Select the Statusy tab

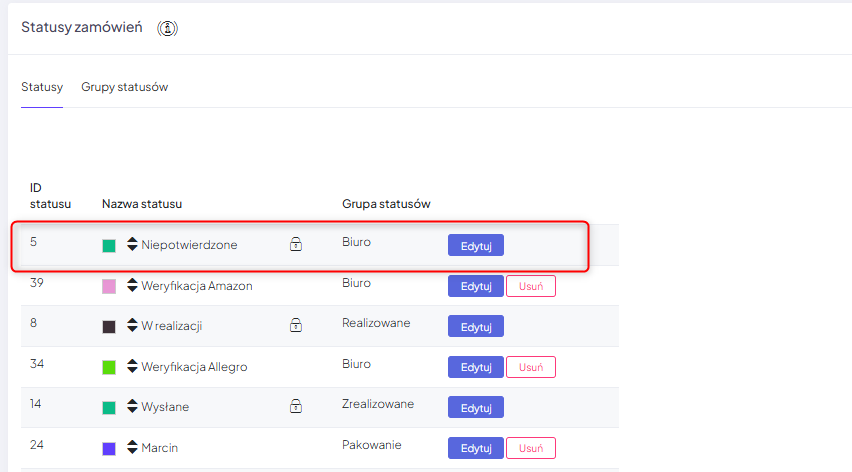pos(42,87)
